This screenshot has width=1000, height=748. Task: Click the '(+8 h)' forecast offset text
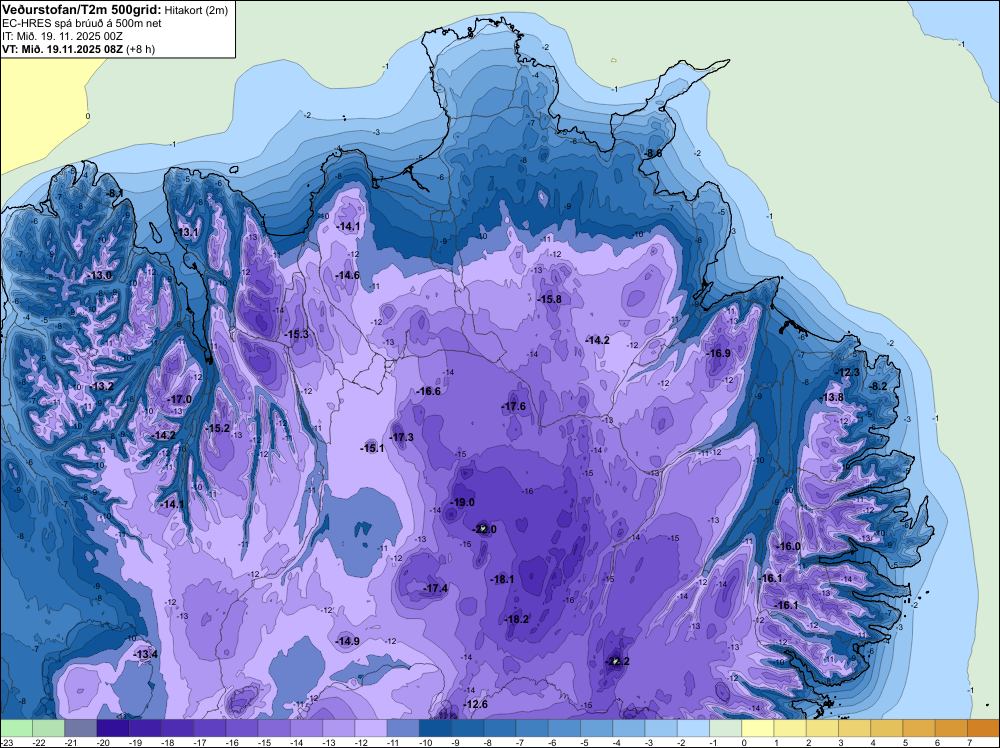click(x=140, y=49)
